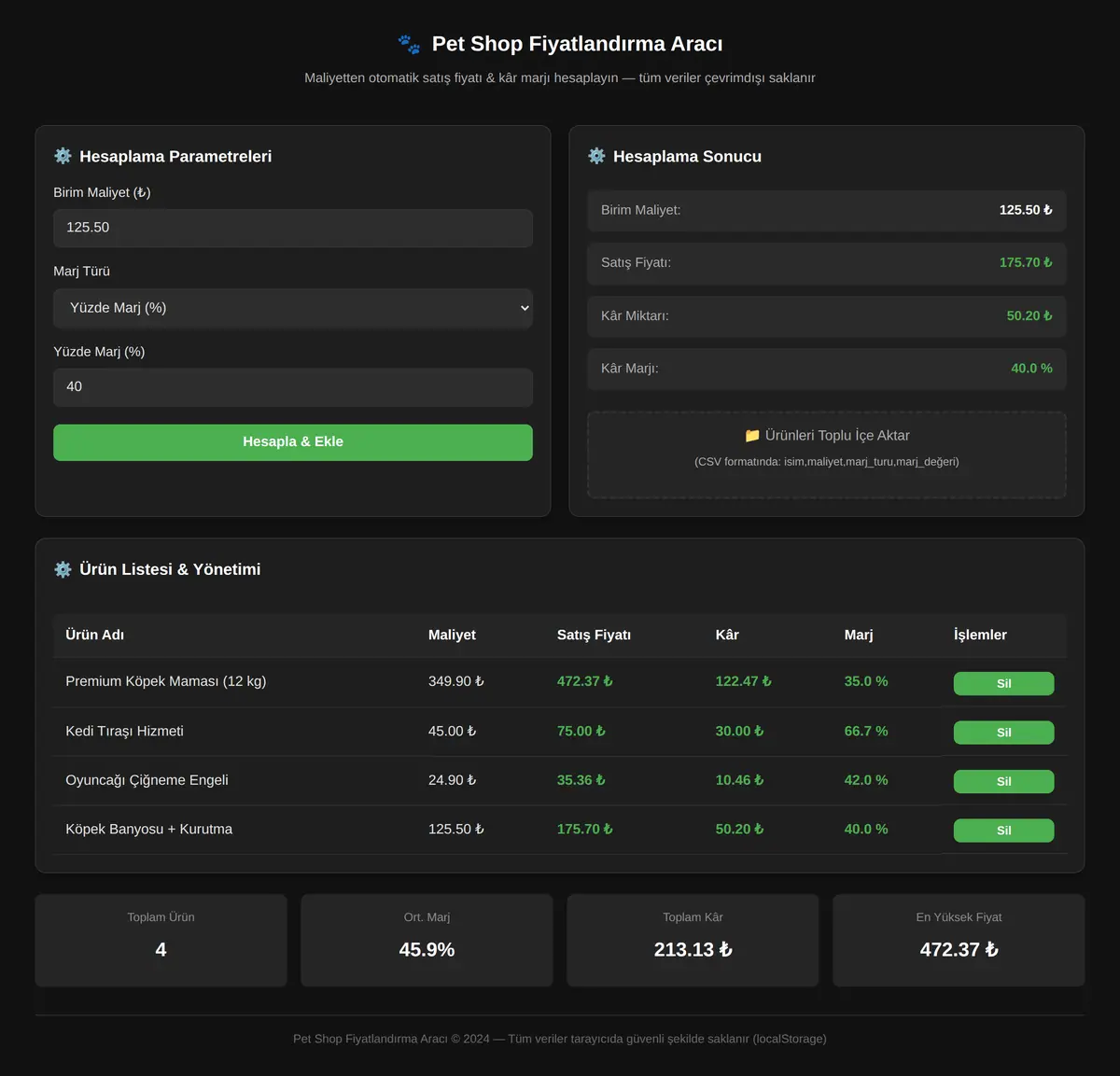Delete the Köpek Banyosu + Kurutma row
Viewport: 1120px width, 1076px height.
click(x=1003, y=831)
